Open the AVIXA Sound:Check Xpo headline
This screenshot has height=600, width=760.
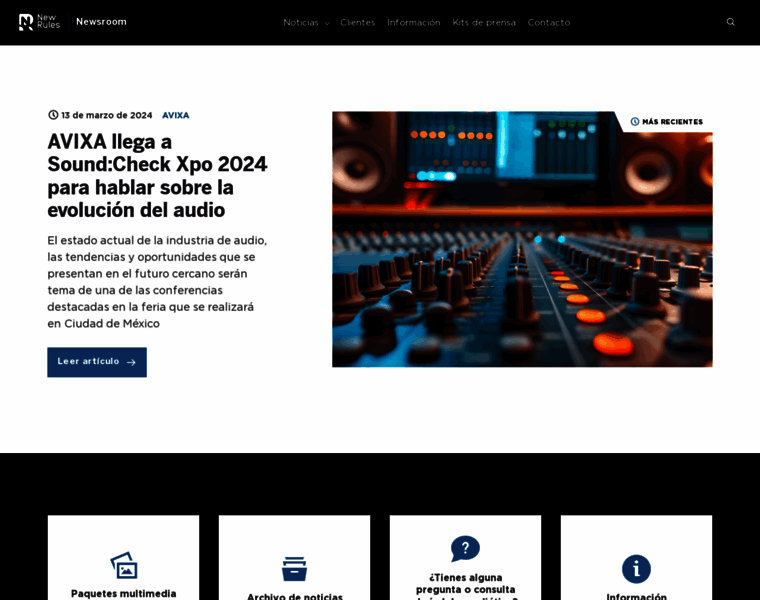pyautogui.click(x=157, y=175)
